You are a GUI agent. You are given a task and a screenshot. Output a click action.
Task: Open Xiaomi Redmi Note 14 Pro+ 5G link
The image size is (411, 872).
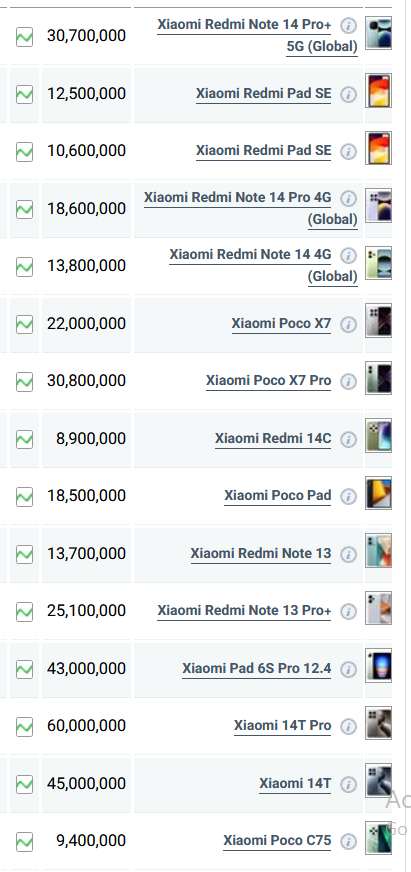257,36
